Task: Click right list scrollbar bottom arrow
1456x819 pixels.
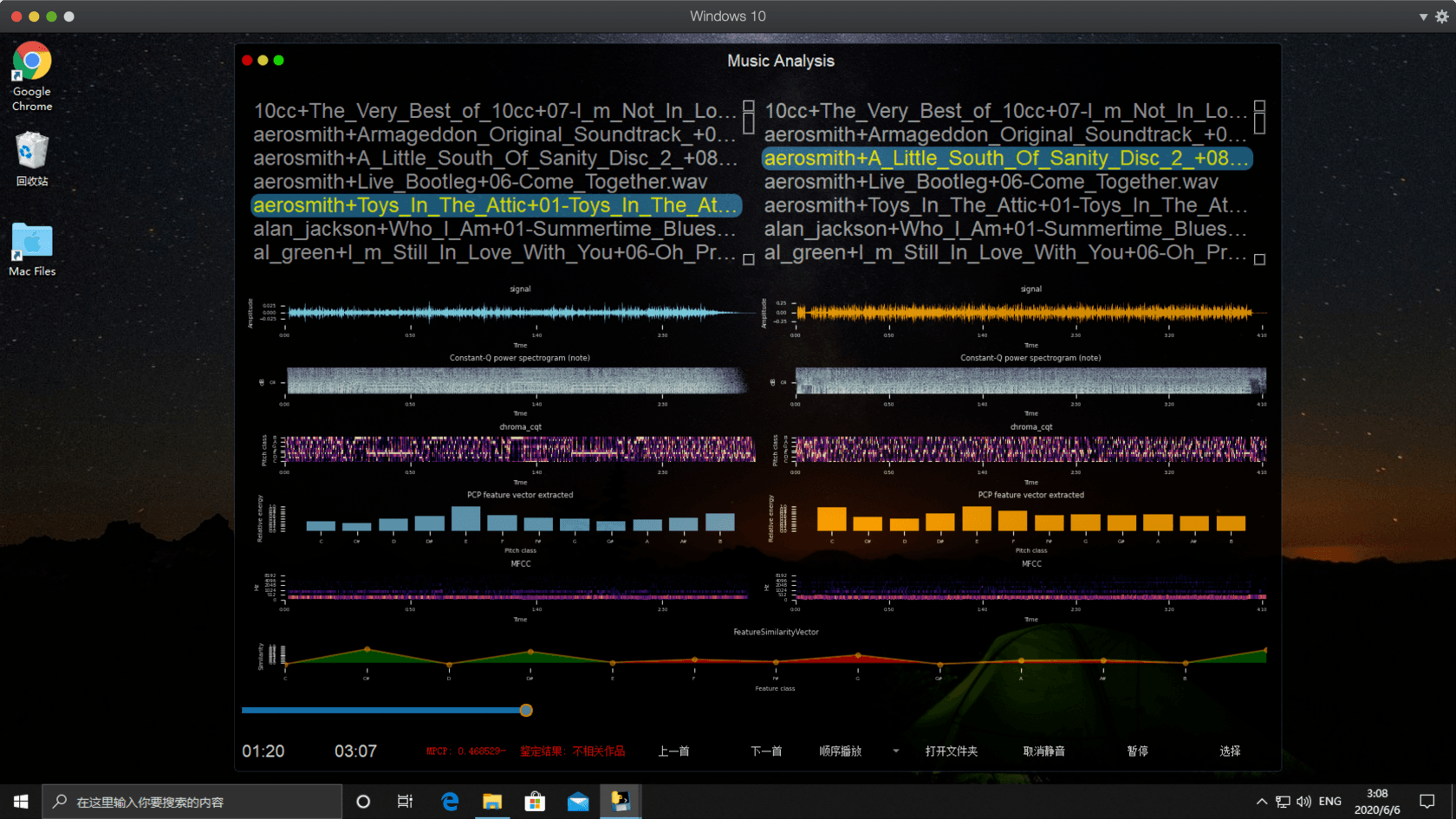Action: pyautogui.click(x=1259, y=259)
